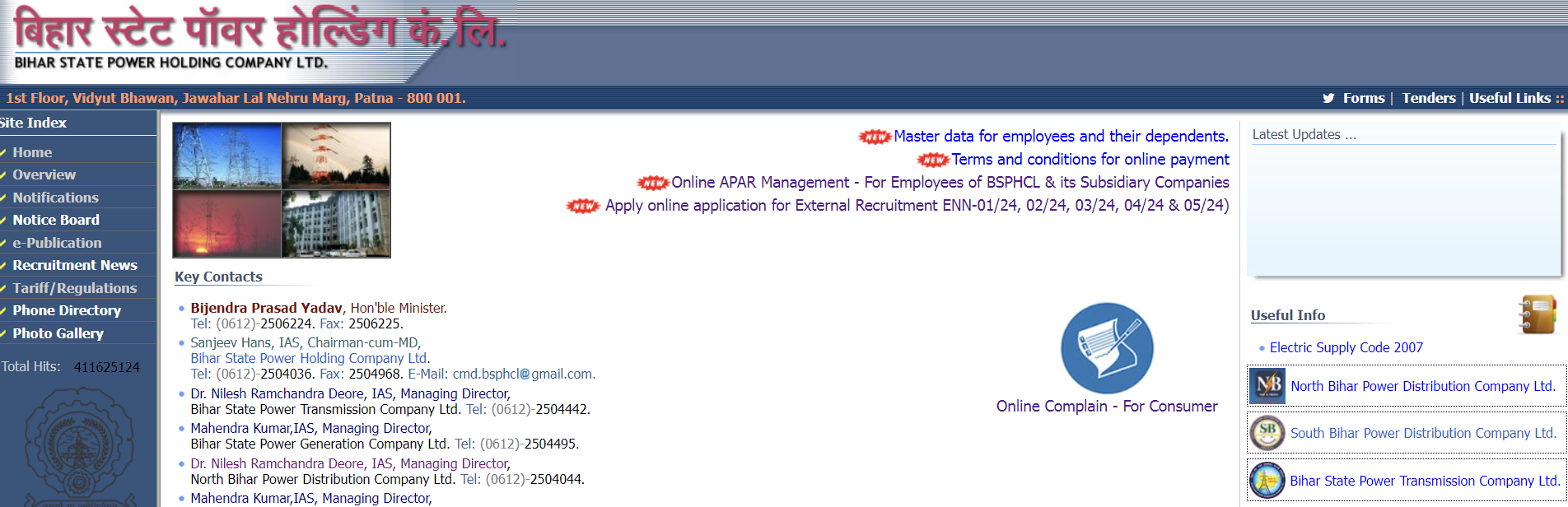The height and width of the screenshot is (507, 1568).
Task: Click Mahendra Kumar Power Generation Company entry
Action: click(x=385, y=436)
